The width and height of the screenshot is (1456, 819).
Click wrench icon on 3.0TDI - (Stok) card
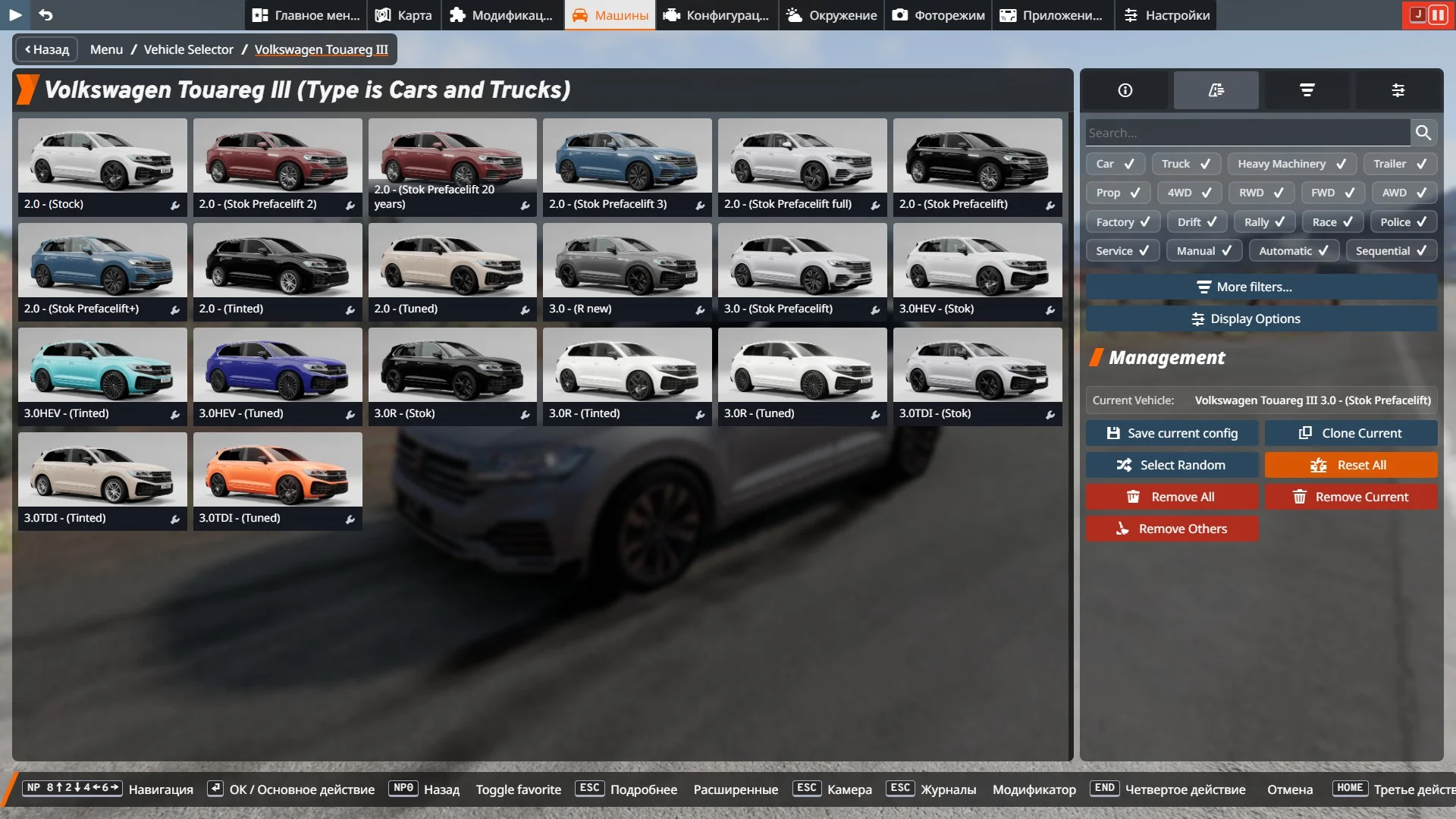(x=1050, y=415)
